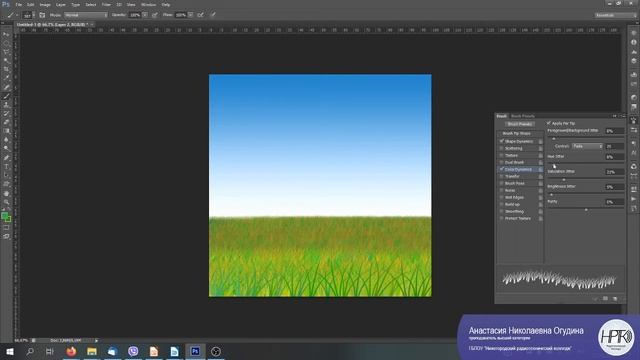
Task: Click the Hue Jitter value field
Action: point(614,157)
